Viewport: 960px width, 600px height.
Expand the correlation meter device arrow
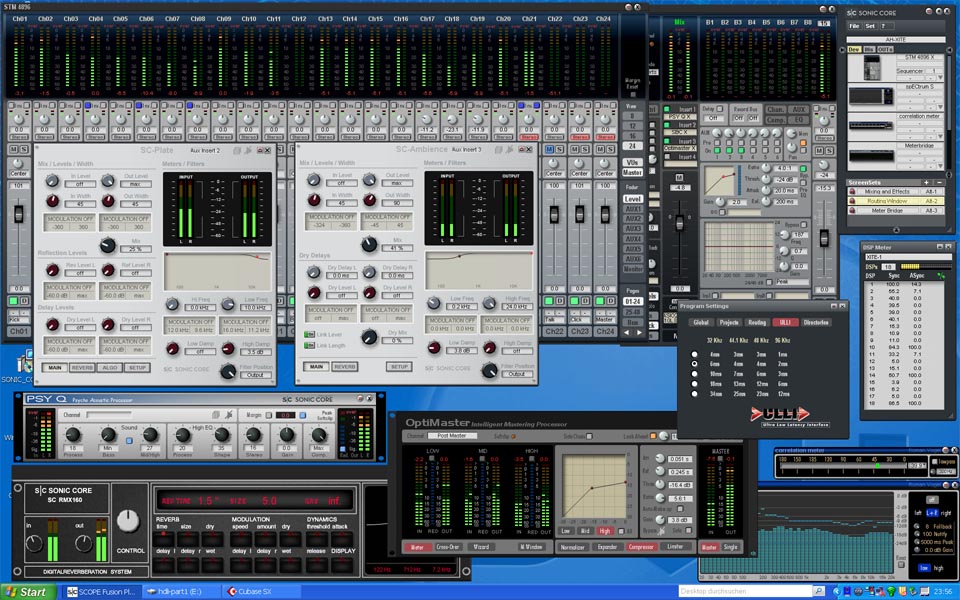pyautogui.click(x=940, y=137)
